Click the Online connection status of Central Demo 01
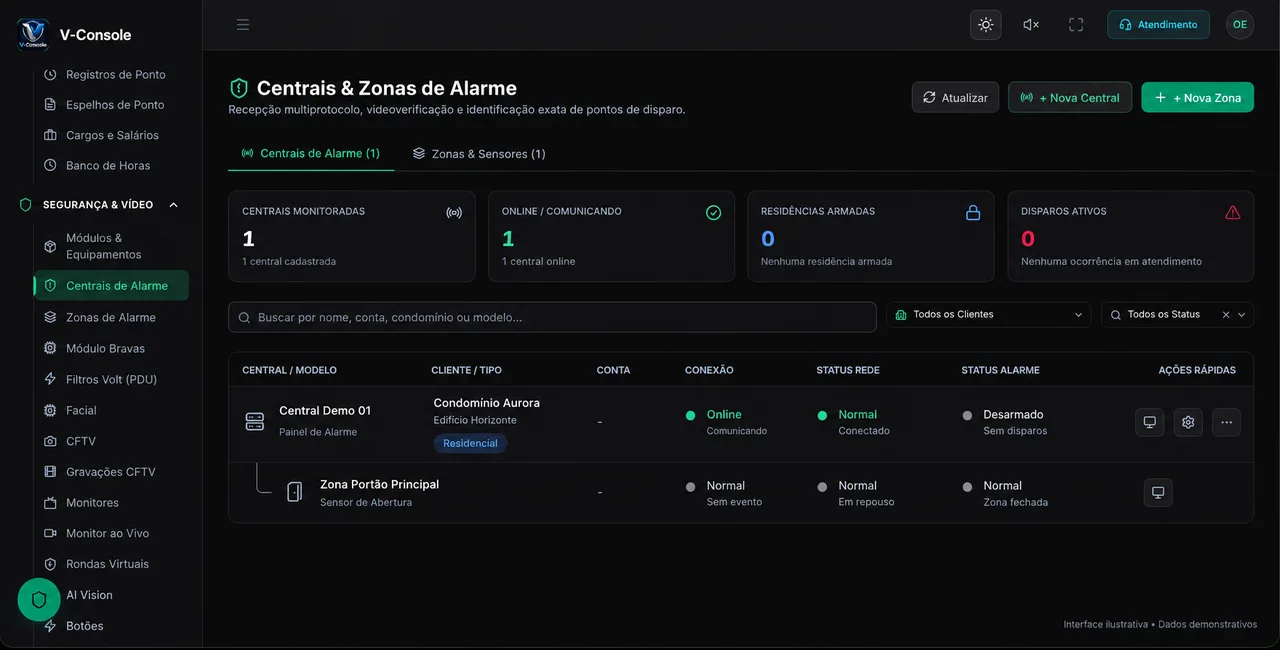This screenshot has width=1280, height=650. [x=724, y=414]
